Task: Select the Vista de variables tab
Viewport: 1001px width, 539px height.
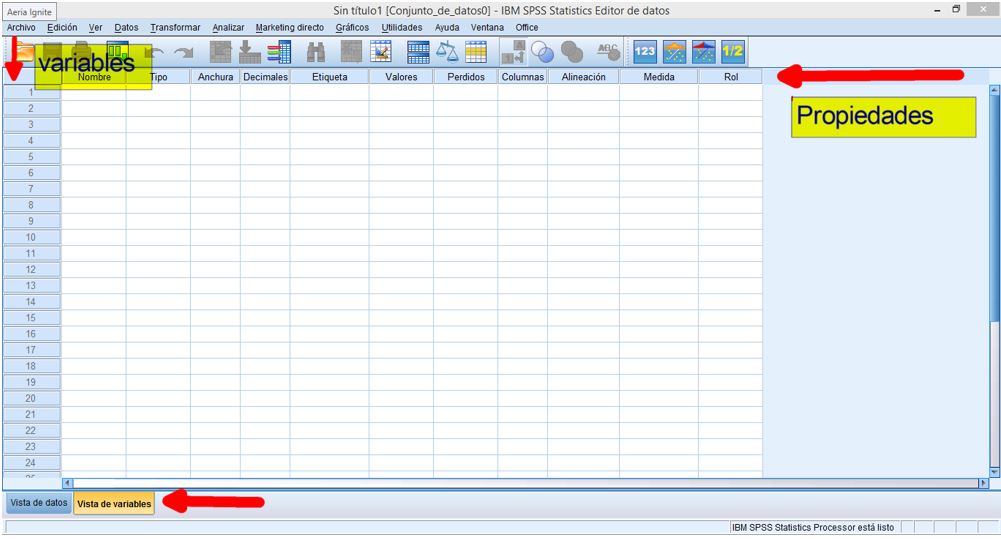Action: tap(114, 503)
